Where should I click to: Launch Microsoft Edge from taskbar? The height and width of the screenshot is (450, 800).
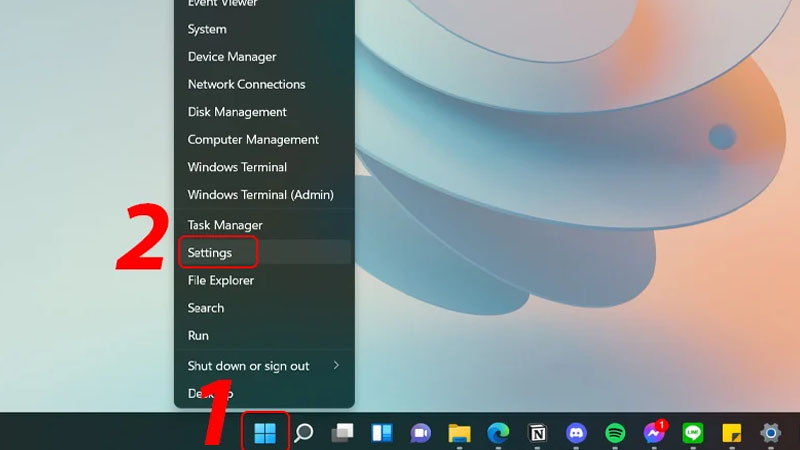click(498, 433)
